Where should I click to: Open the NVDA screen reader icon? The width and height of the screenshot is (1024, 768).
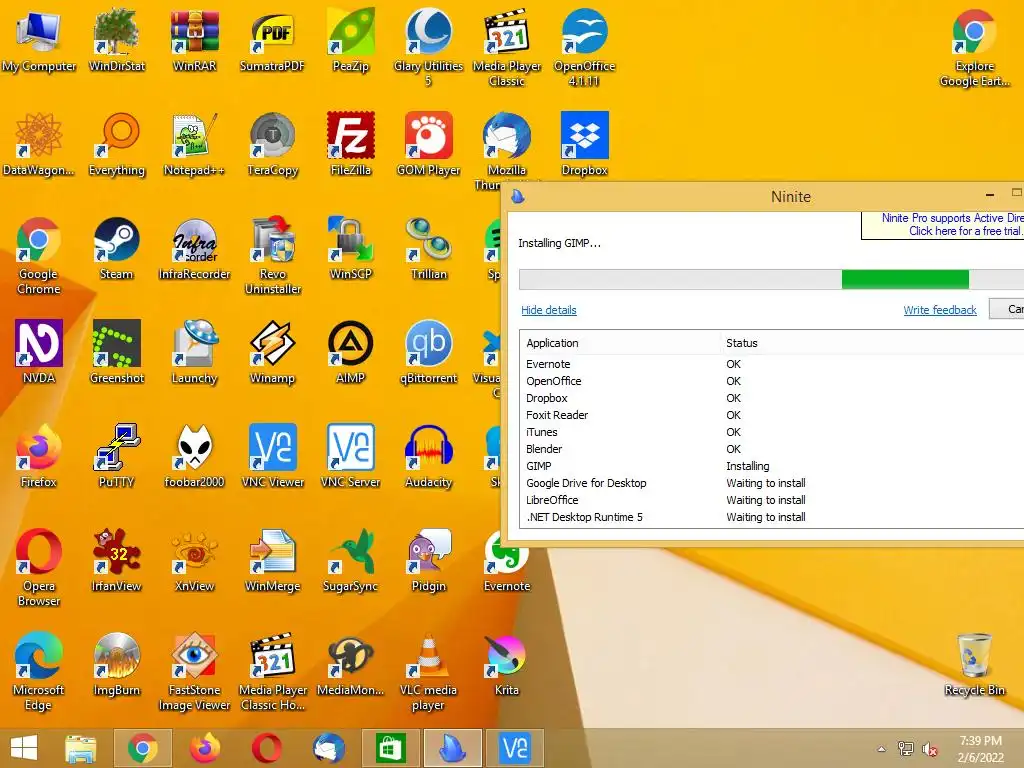[x=39, y=352]
